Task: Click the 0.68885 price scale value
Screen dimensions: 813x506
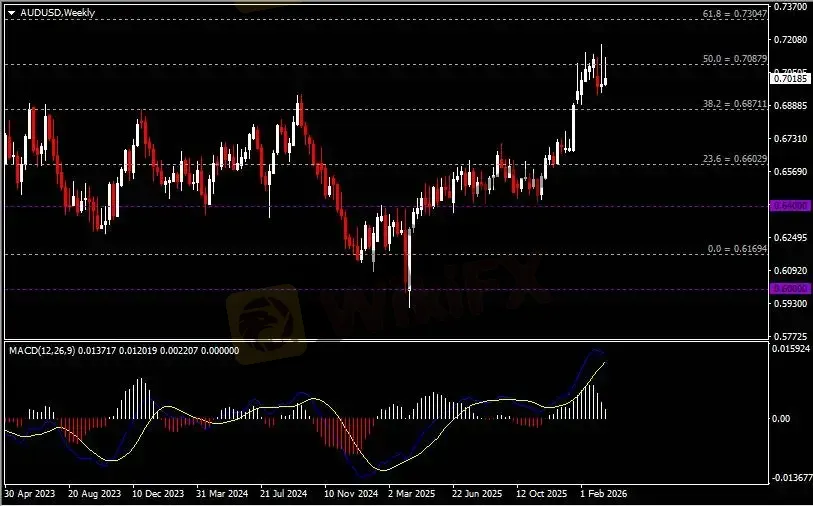Action: (791, 105)
